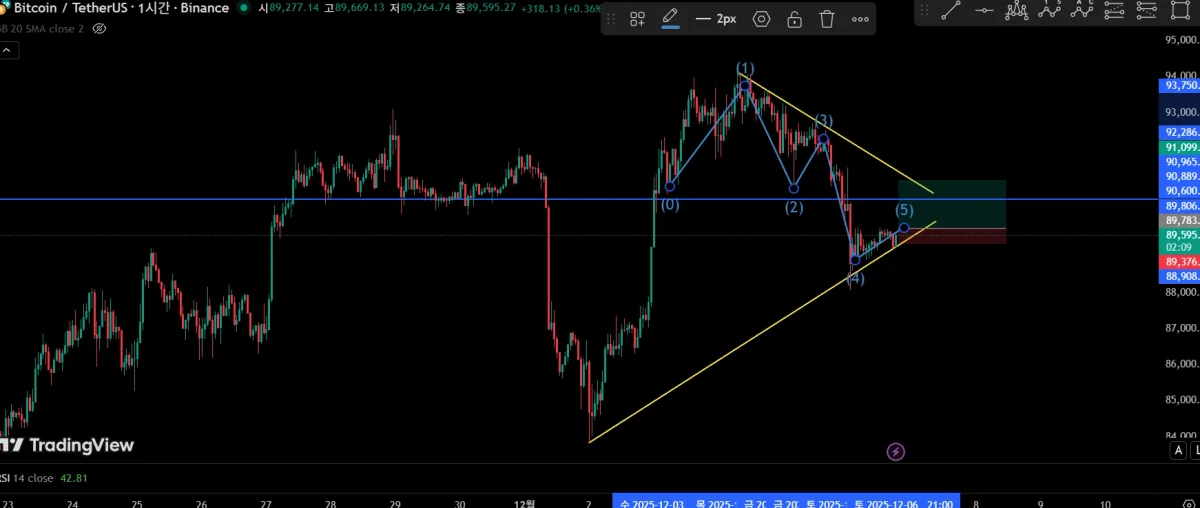Click the date 27 on the time axis
Viewport: 1200px width, 508px height.
click(x=266, y=505)
